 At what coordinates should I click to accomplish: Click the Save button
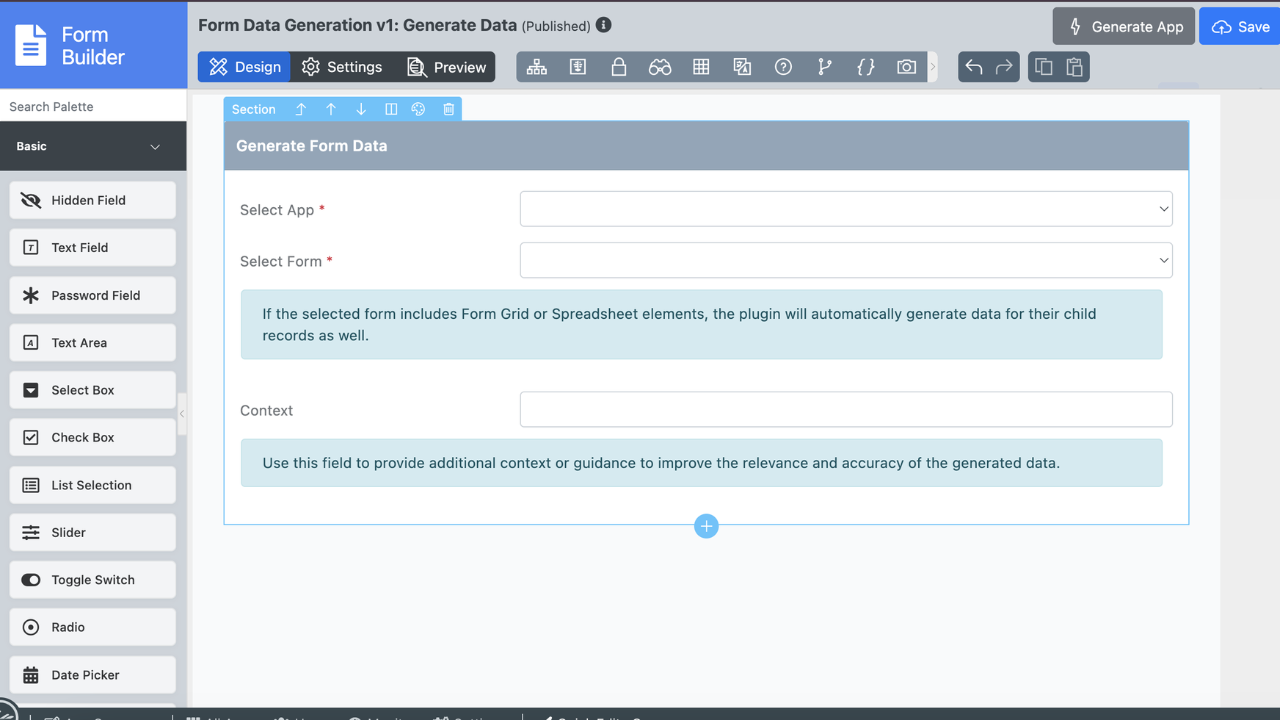coord(1240,27)
